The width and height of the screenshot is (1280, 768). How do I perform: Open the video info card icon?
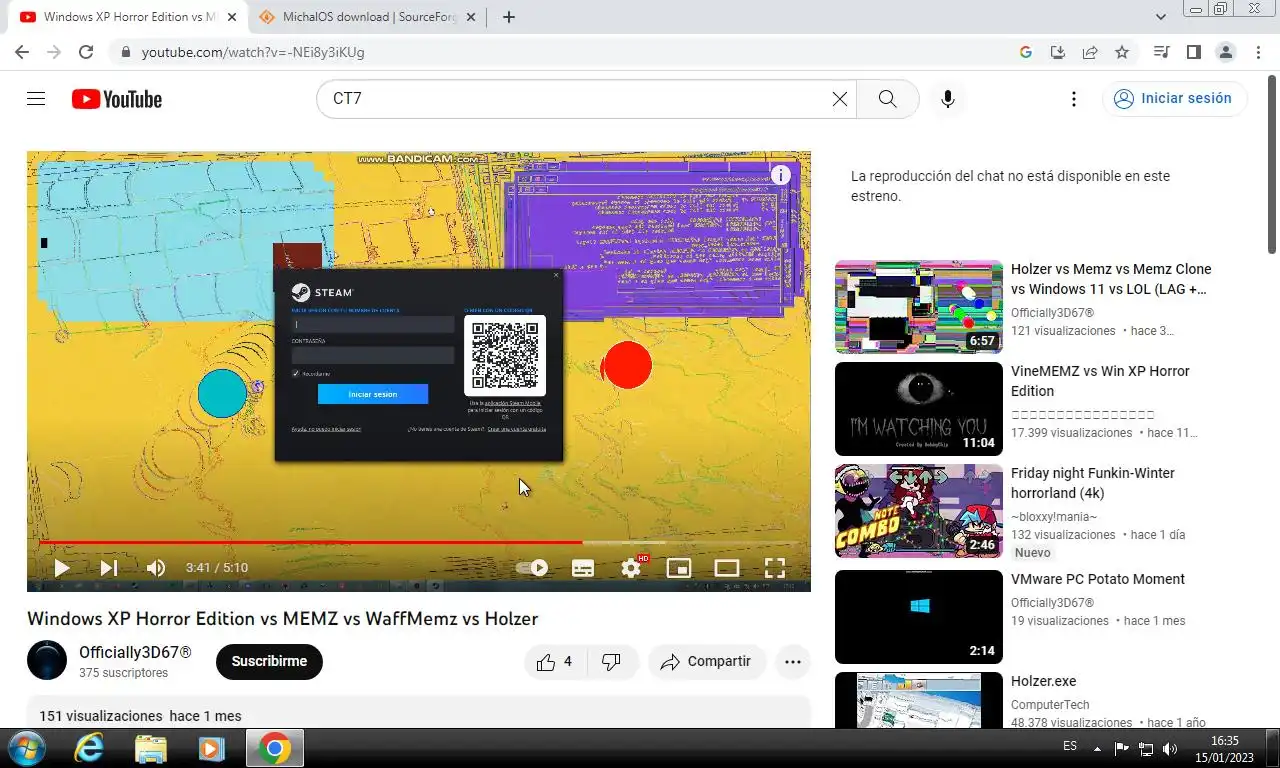tap(781, 176)
